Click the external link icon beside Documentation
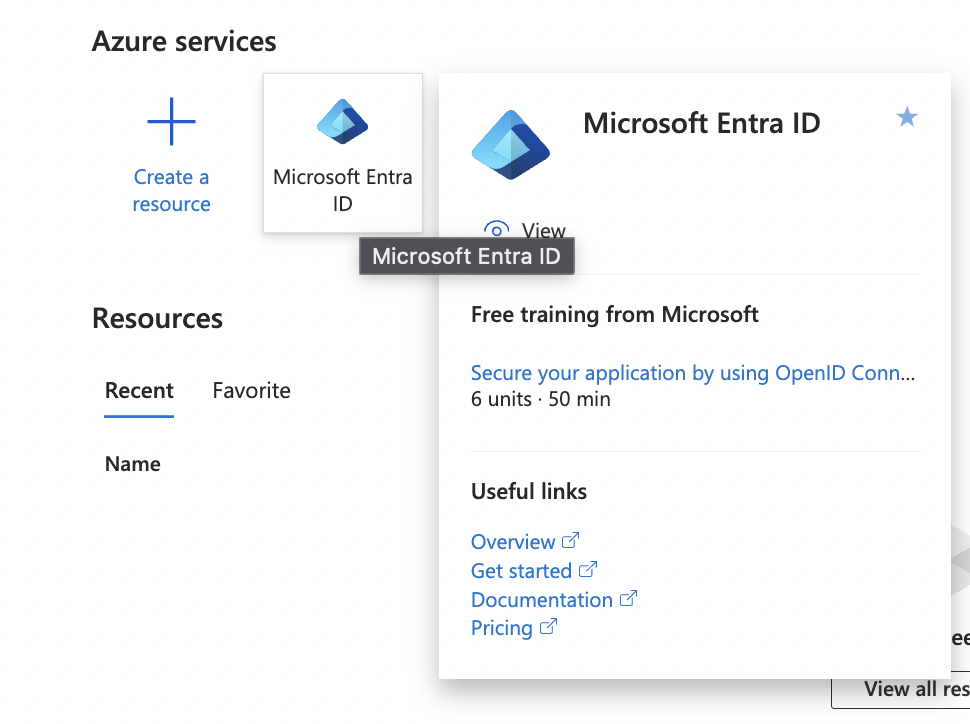970x724 pixels. (x=628, y=598)
